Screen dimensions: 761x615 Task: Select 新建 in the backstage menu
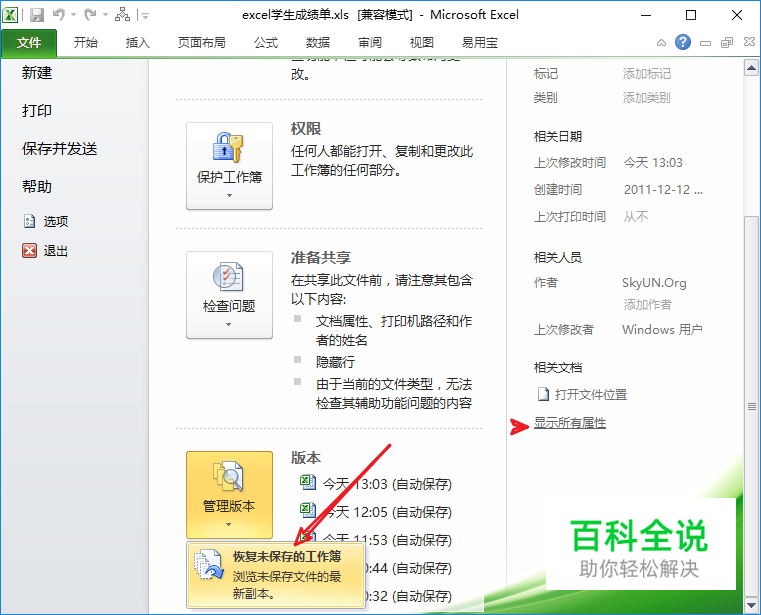click(x=37, y=73)
